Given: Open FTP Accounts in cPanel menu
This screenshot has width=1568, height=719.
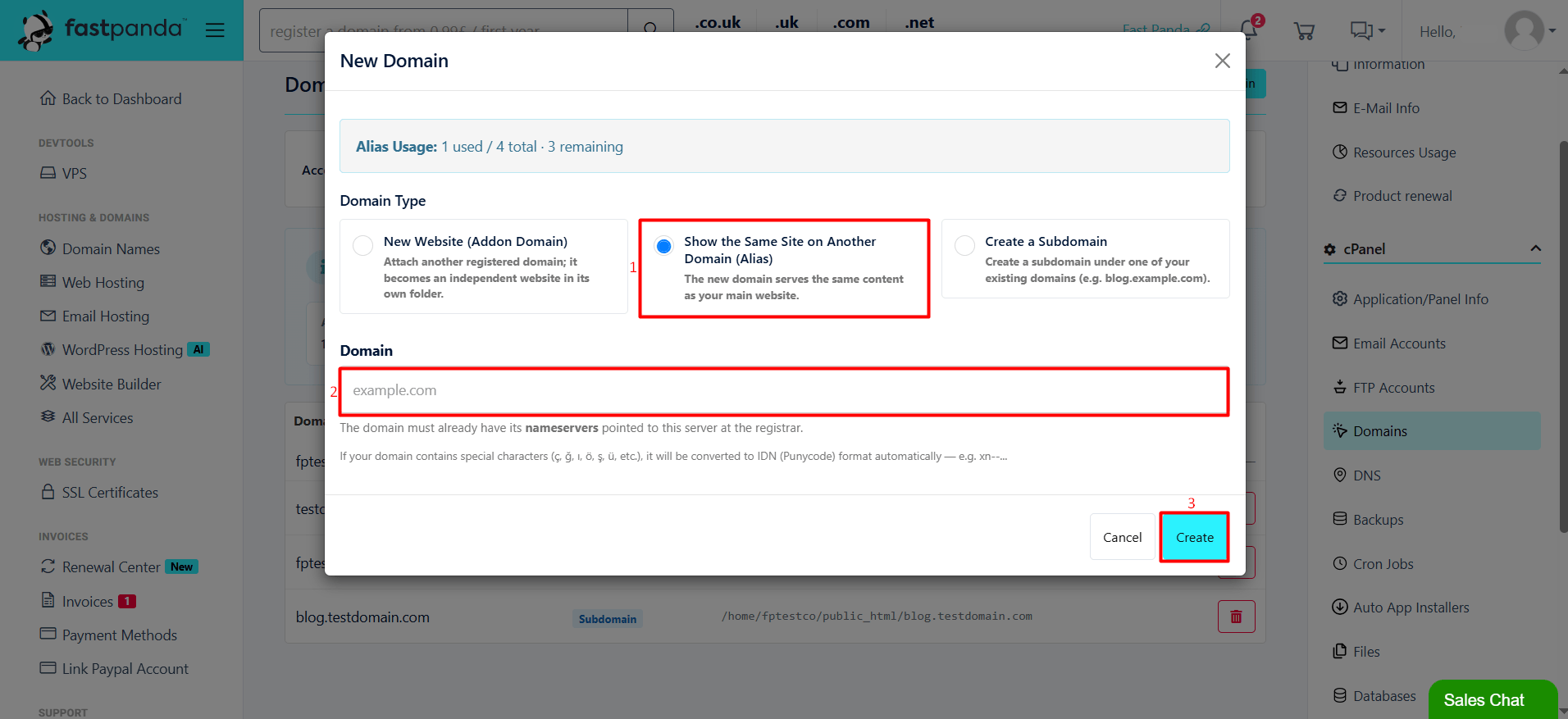Looking at the screenshot, I should coord(1383,388).
